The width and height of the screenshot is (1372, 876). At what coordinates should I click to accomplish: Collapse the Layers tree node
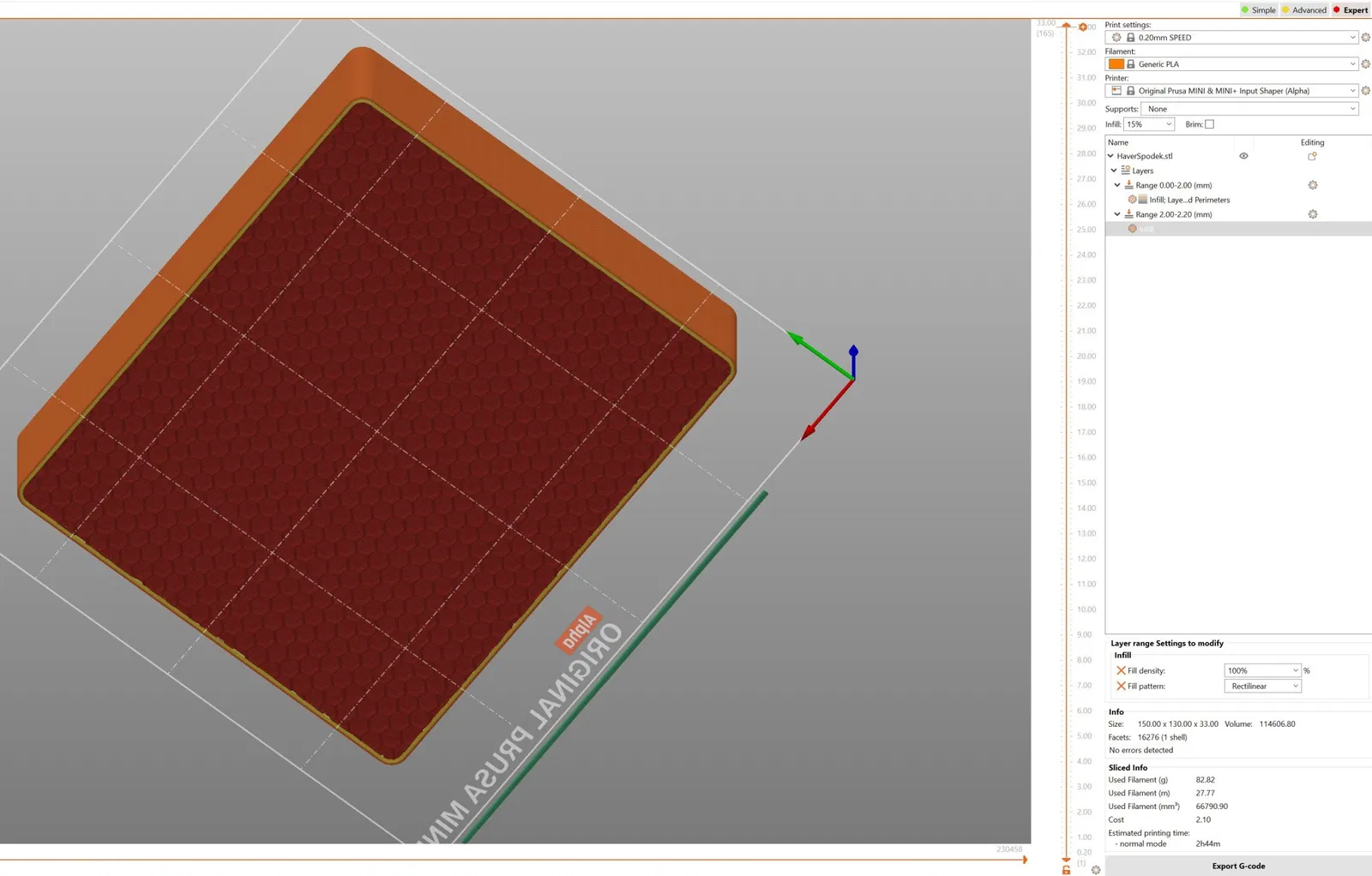pyautogui.click(x=1114, y=171)
